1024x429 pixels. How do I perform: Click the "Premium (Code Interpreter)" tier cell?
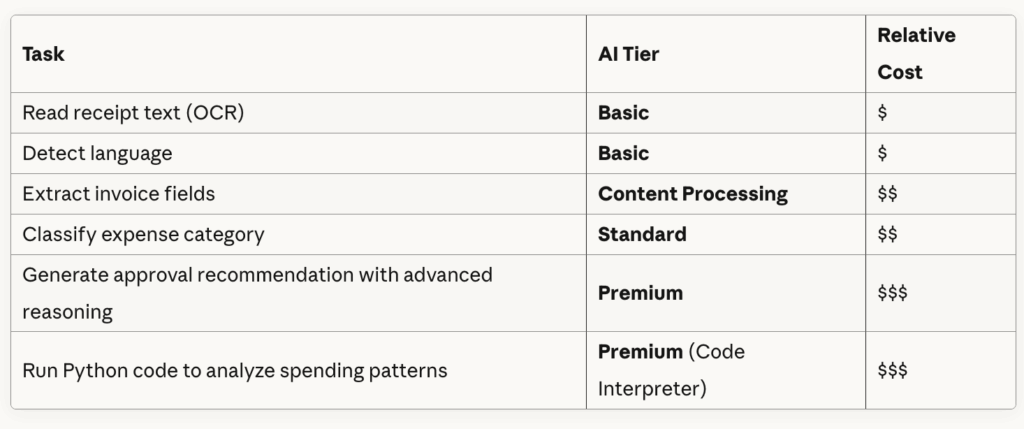click(x=671, y=370)
